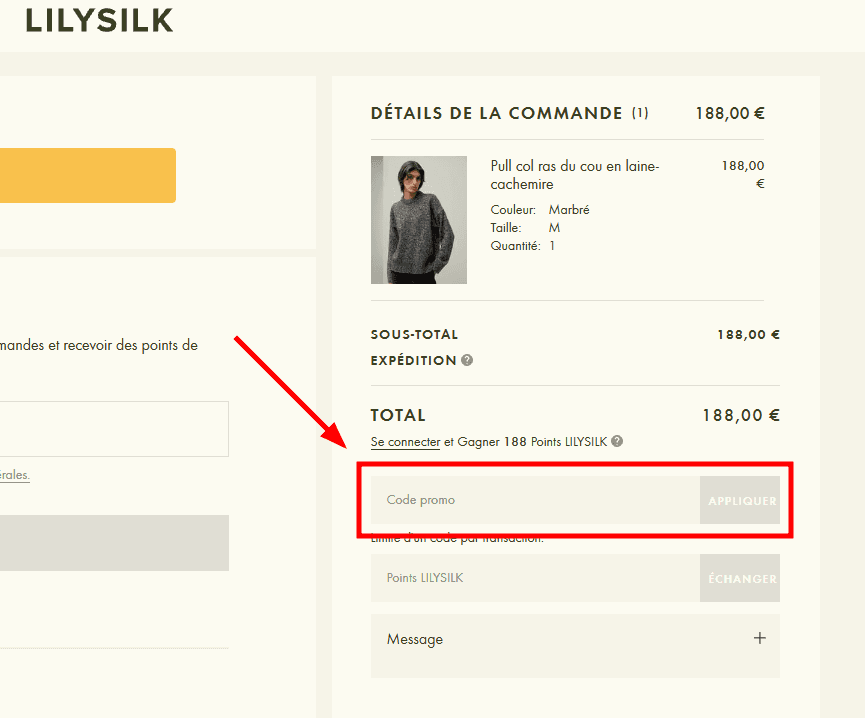This screenshot has height=718, width=865.
Task: Click the Code promo input field
Action: pyautogui.click(x=500, y=500)
